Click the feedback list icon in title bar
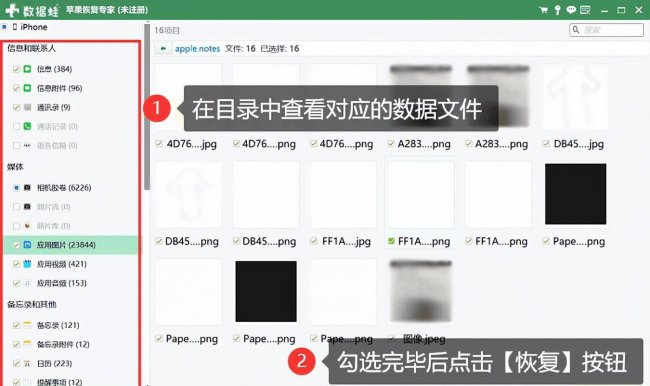Image resolution: width=650 pixels, height=386 pixels. pyautogui.click(x=585, y=10)
